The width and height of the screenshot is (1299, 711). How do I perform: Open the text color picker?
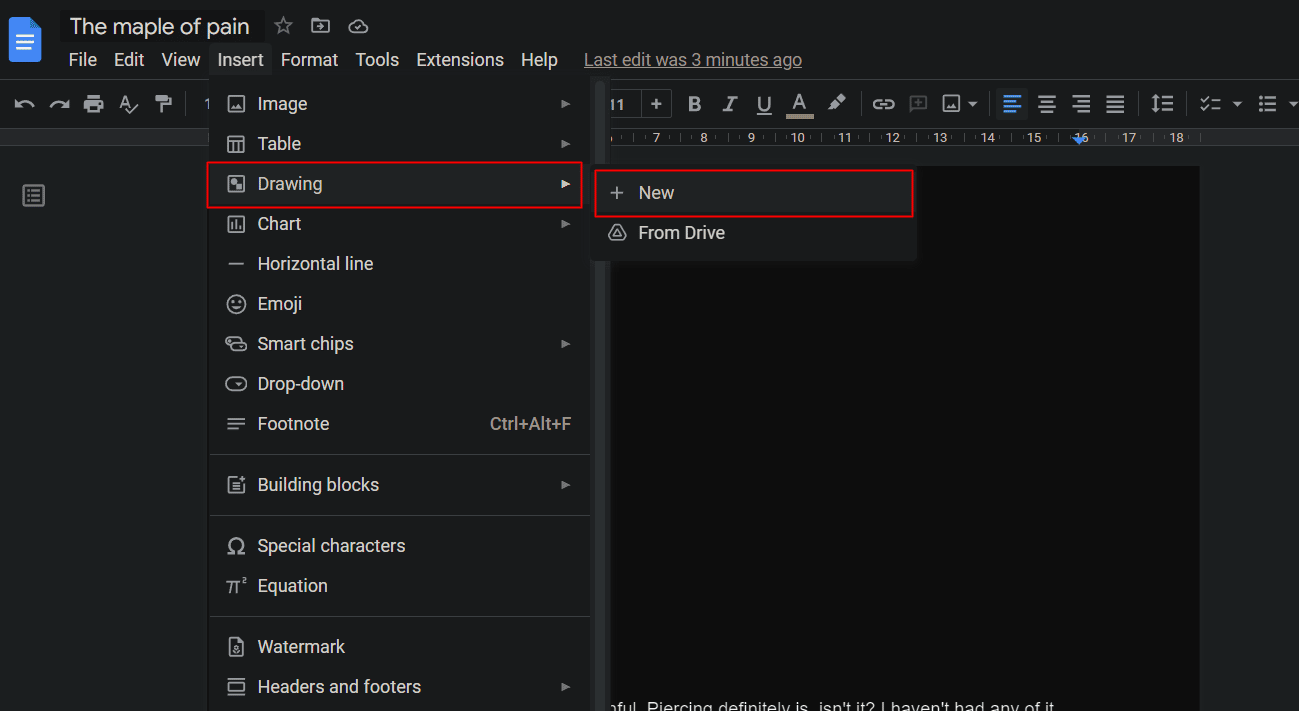tap(799, 104)
